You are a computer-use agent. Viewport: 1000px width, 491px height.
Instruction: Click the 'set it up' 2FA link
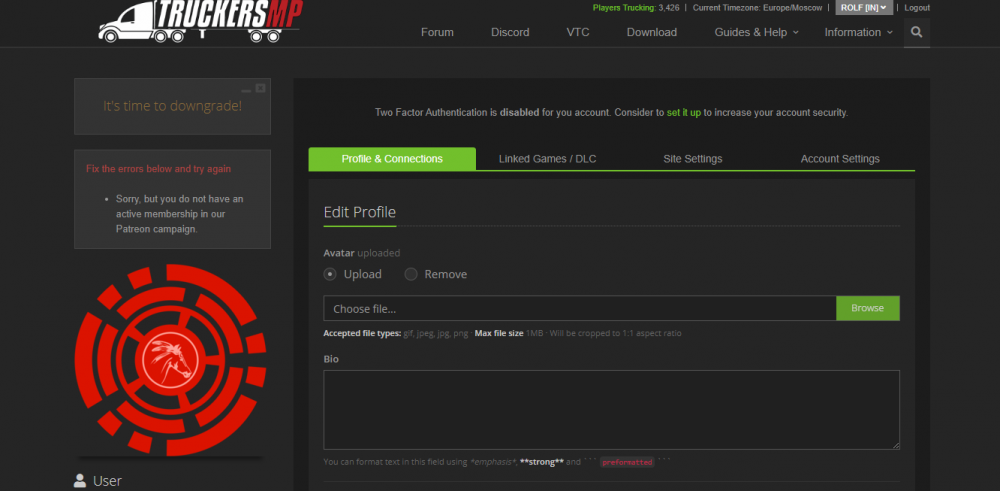684,113
